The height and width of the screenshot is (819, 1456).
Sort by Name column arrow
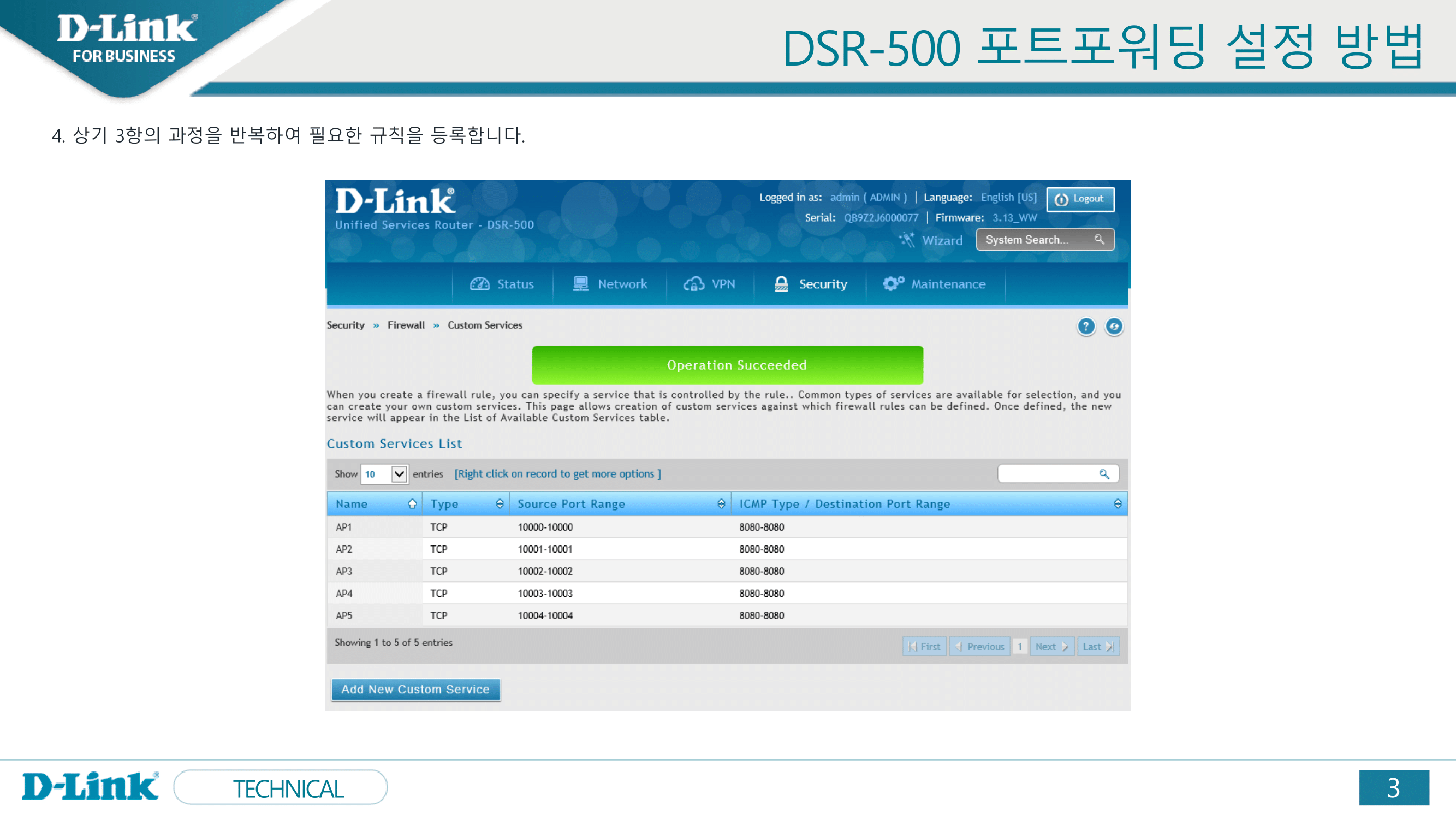tap(412, 503)
